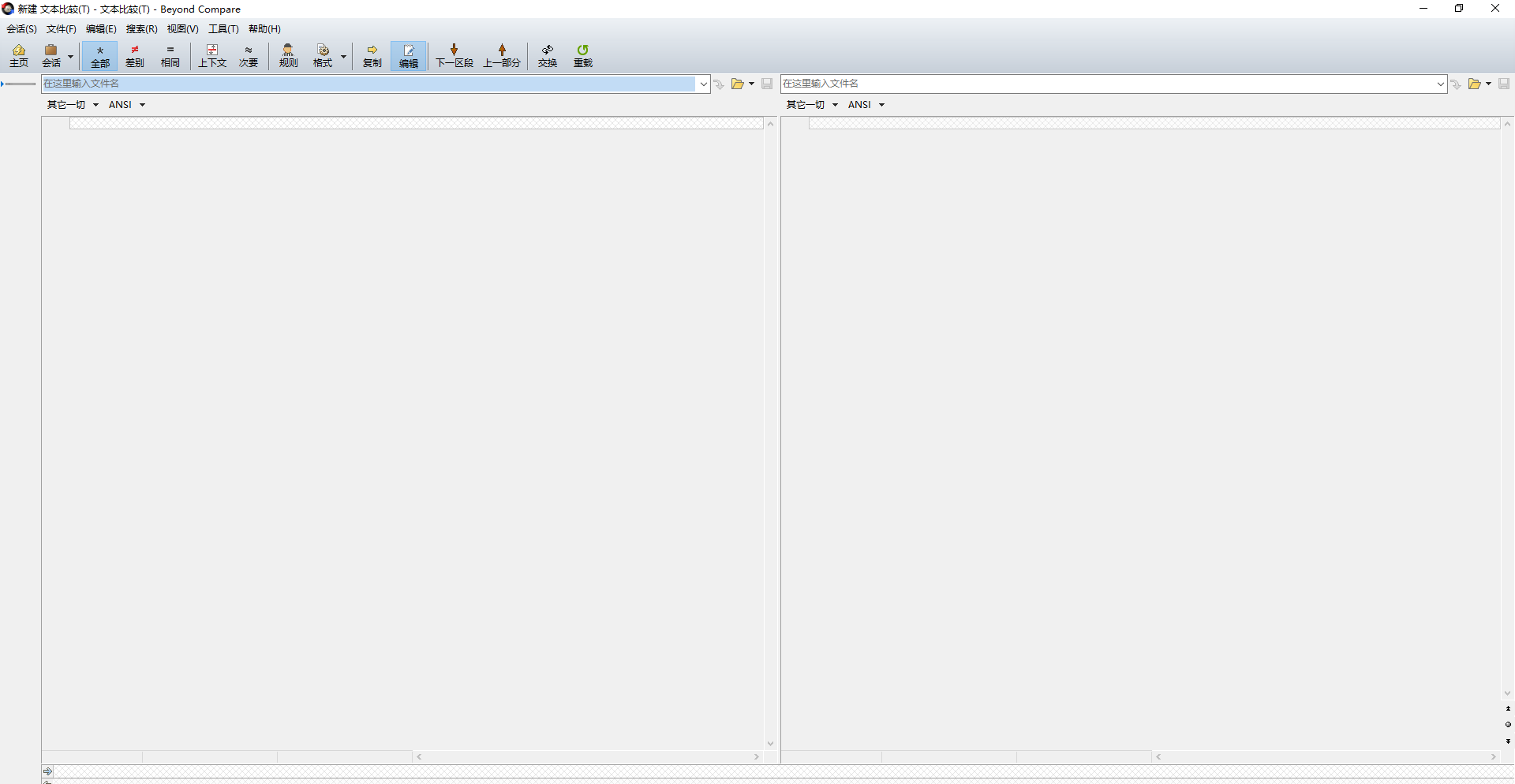Expand the 格式 dropdown arrow
The width and height of the screenshot is (1515, 784).
point(343,56)
